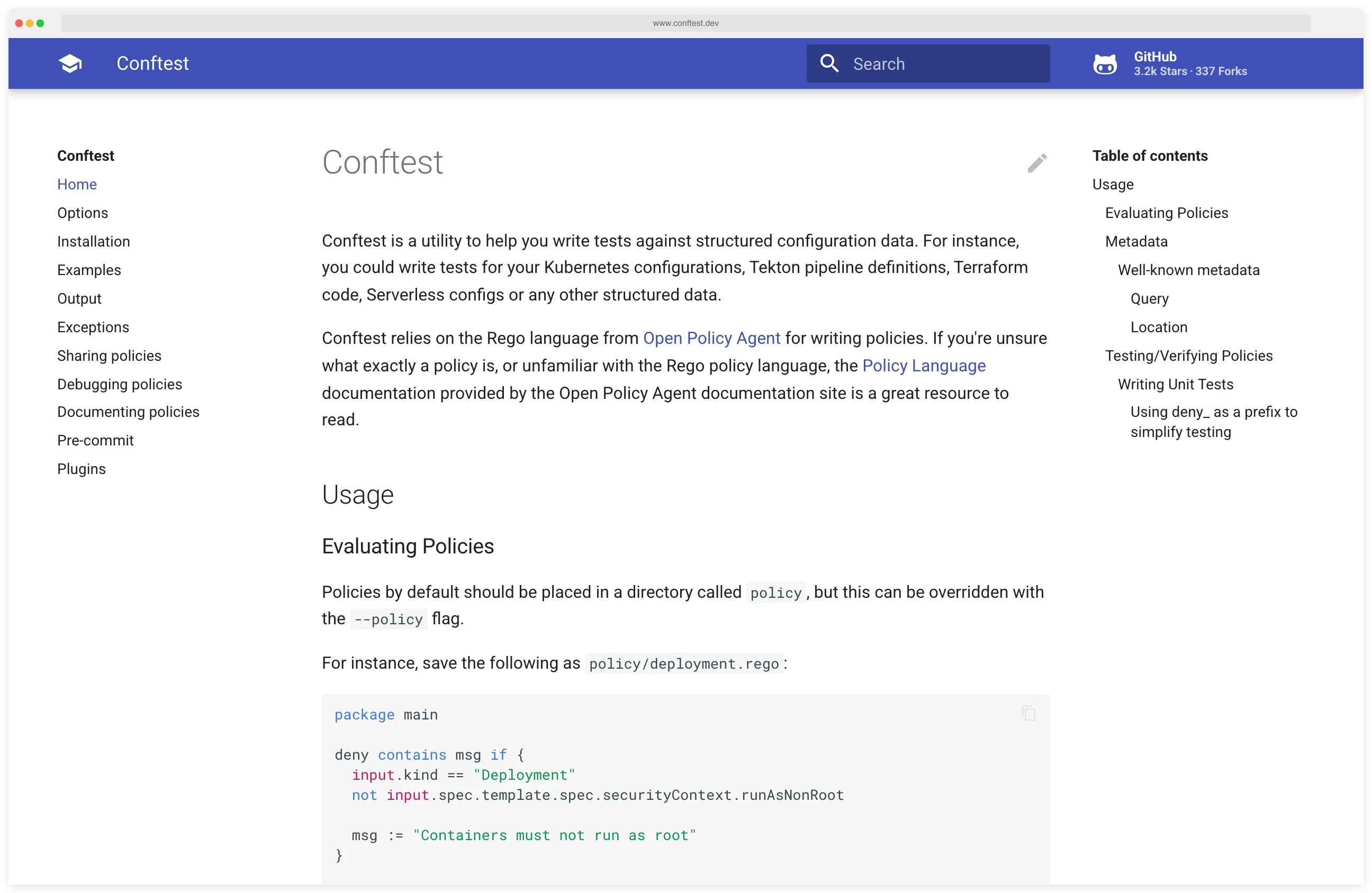Click the GitHub octocat icon
1372x893 pixels.
click(1105, 64)
